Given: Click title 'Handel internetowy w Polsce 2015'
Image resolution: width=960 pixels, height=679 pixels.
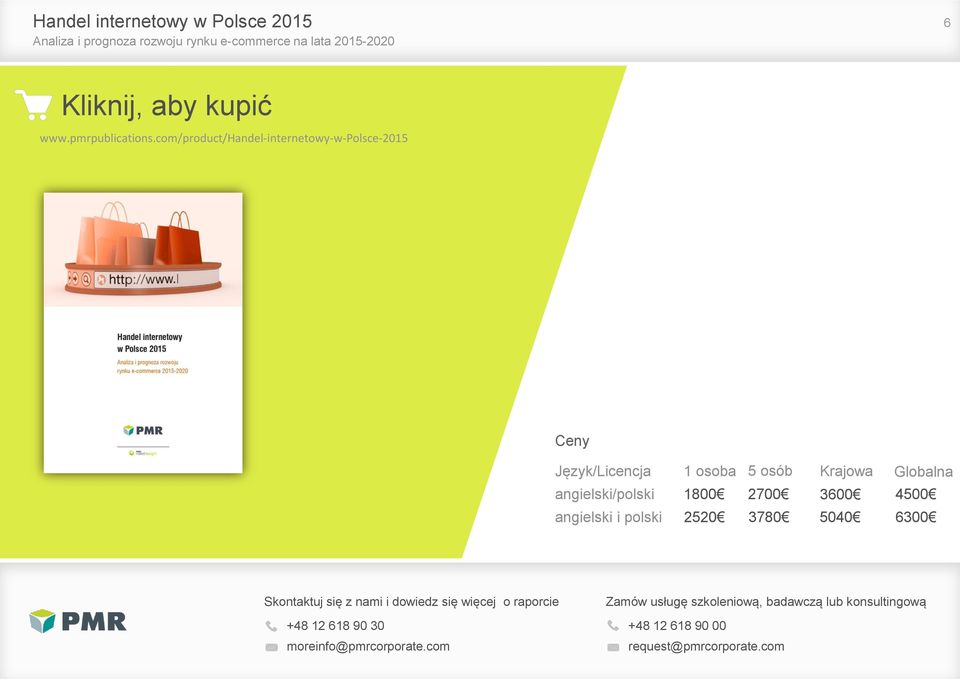Looking at the screenshot, I should coord(173,21).
